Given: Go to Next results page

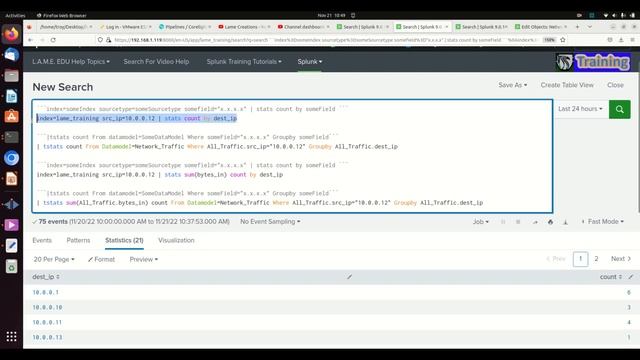Looking at the screenshot, I should click(621, 259).
